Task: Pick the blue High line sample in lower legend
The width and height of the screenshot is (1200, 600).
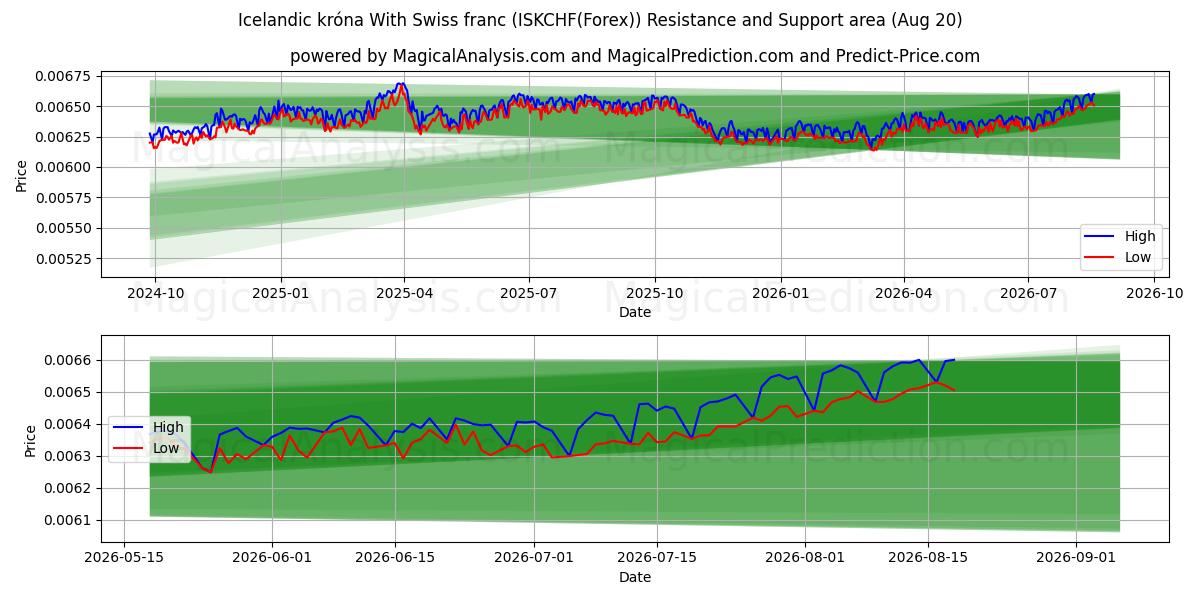Action: coord(130,428)
